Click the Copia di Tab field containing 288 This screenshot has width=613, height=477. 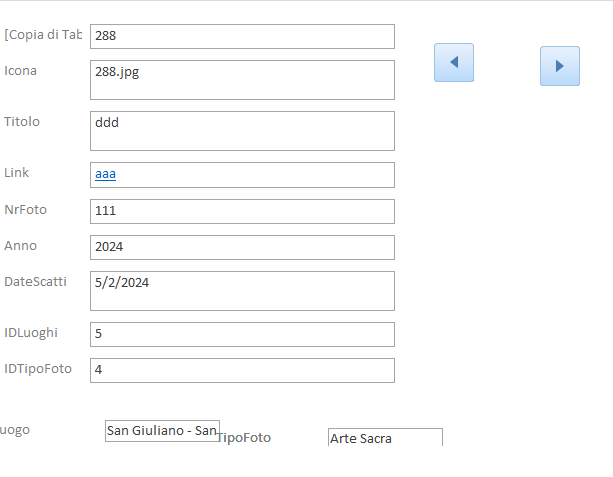click(242, 36)
